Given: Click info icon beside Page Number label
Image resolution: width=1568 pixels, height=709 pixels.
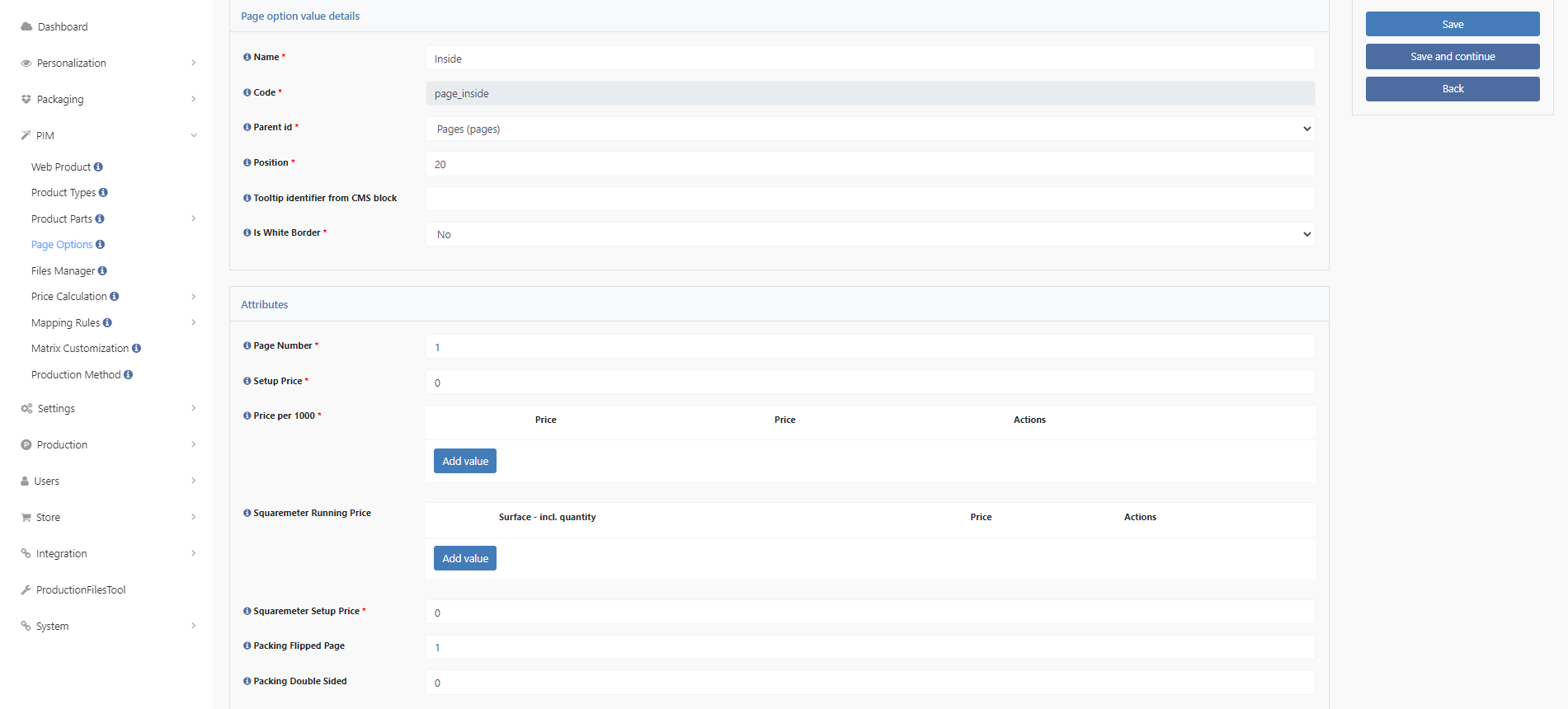Looking at the screenshot, I should click(247, 345).
